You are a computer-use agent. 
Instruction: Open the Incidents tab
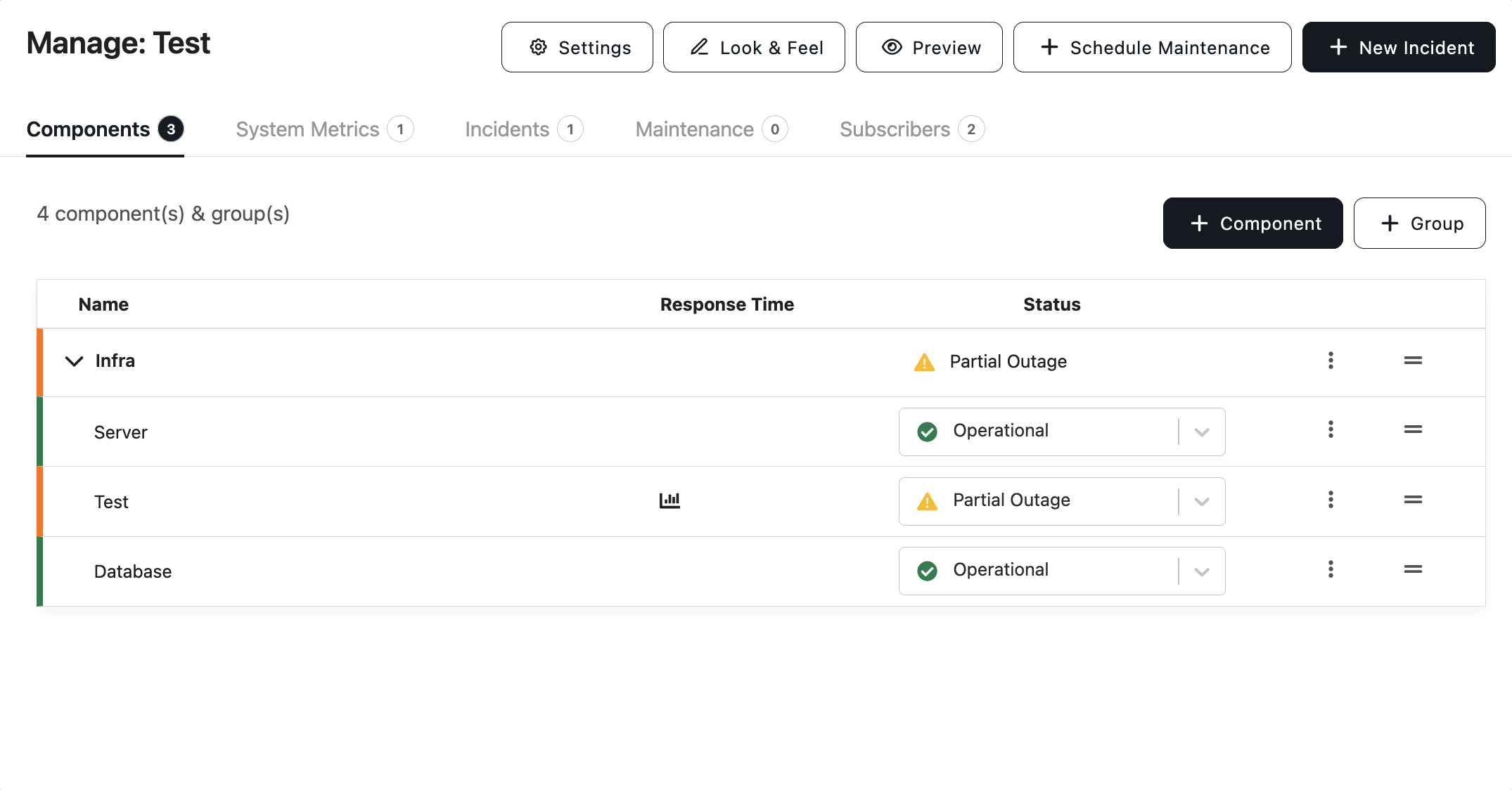click(x=524, y=129)
